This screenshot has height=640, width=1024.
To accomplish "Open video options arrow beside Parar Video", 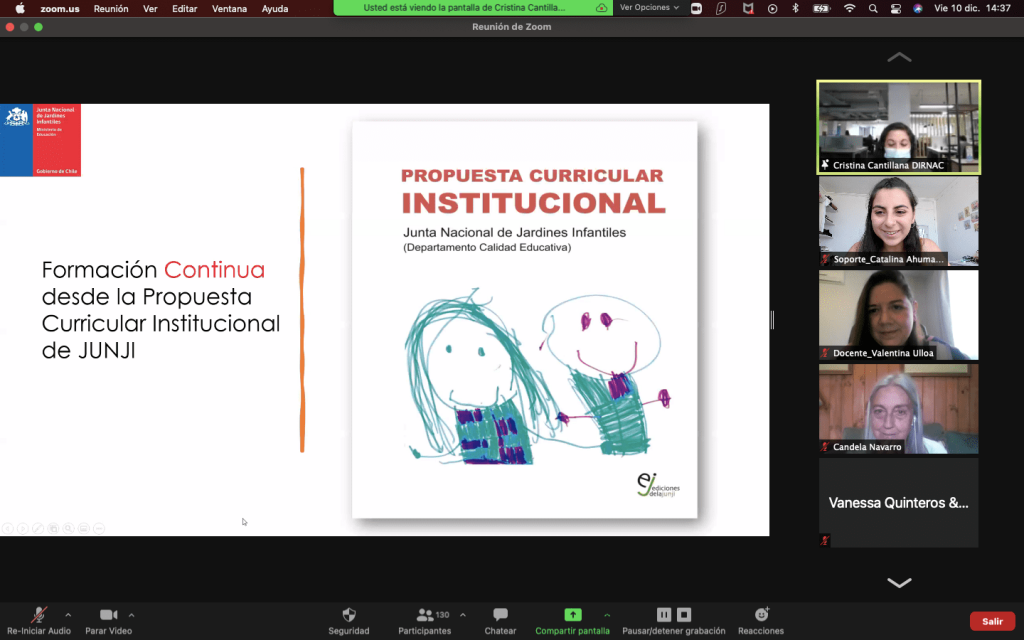I will pos(131,615).
